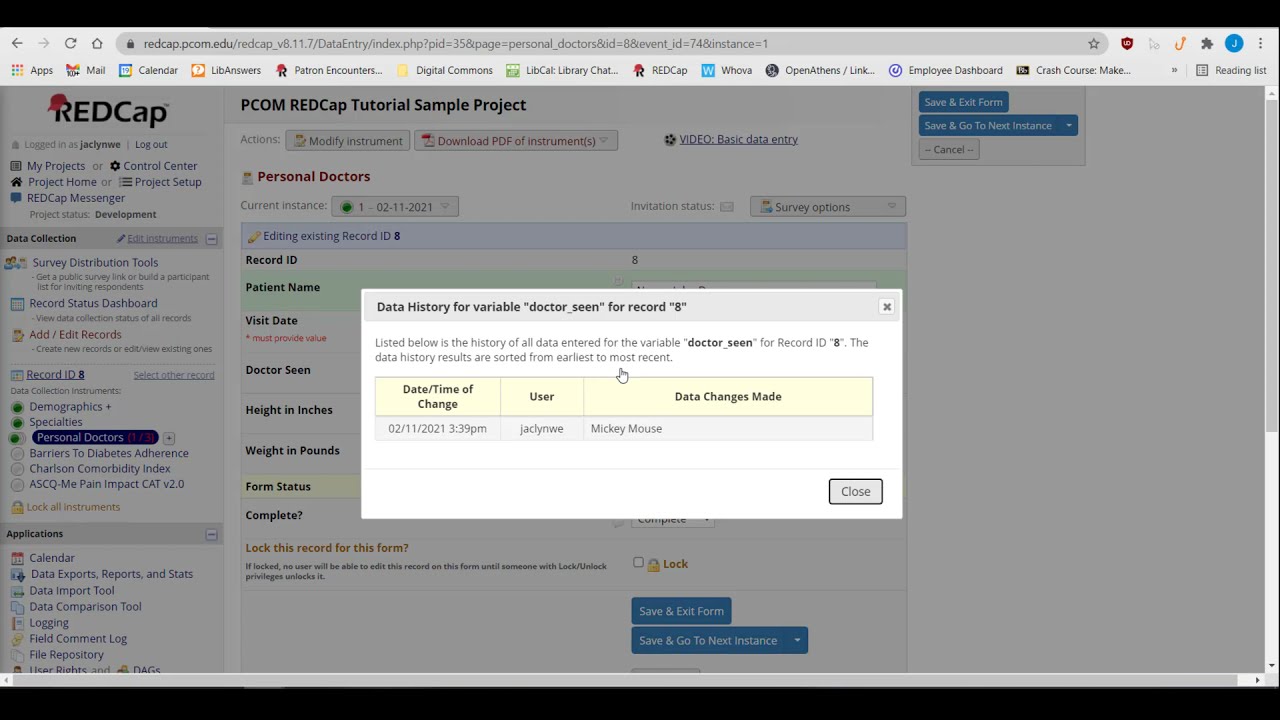Open the Data Comparison Tool

click(85, 606)
